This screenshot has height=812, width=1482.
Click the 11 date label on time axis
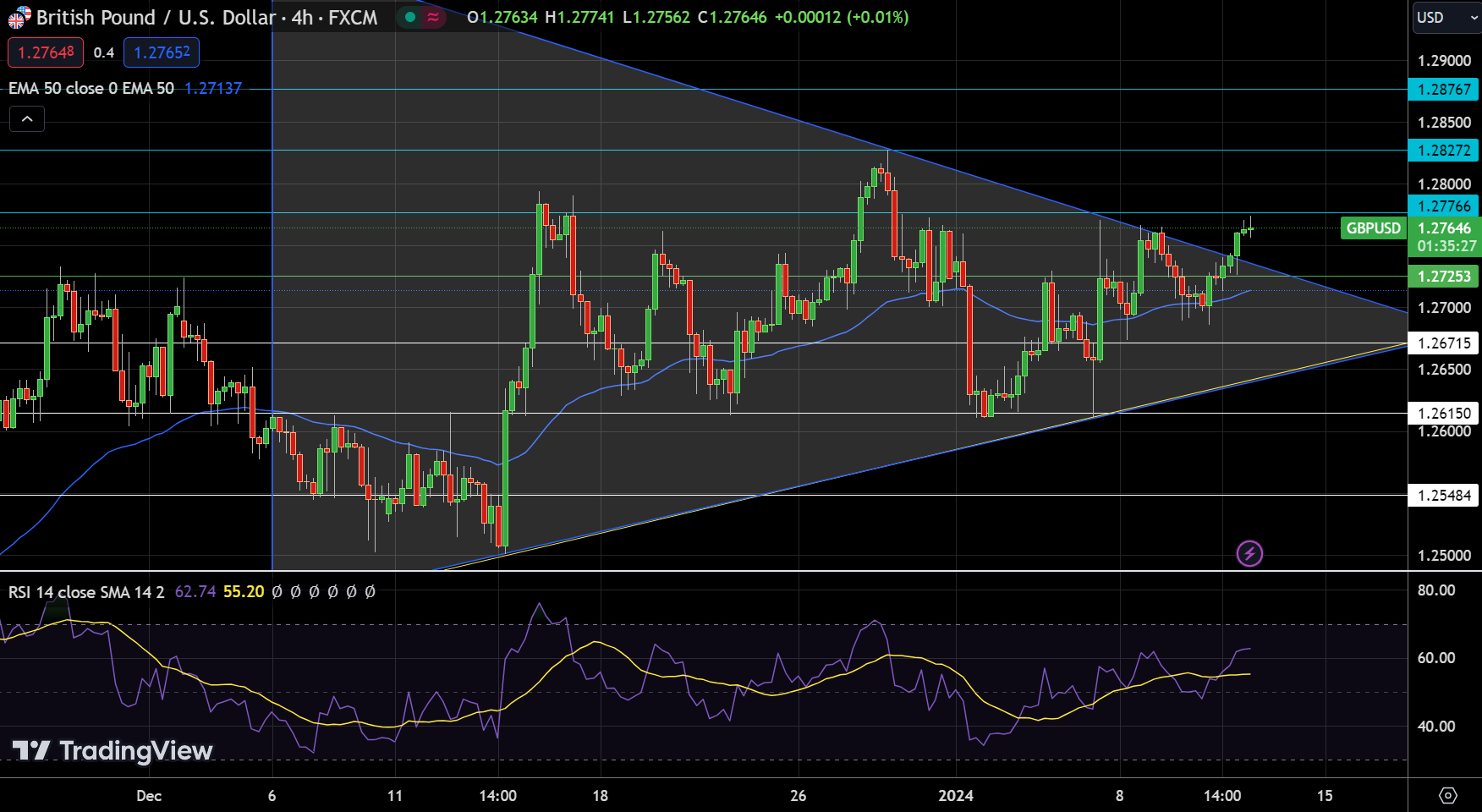[x=395, y=795]
